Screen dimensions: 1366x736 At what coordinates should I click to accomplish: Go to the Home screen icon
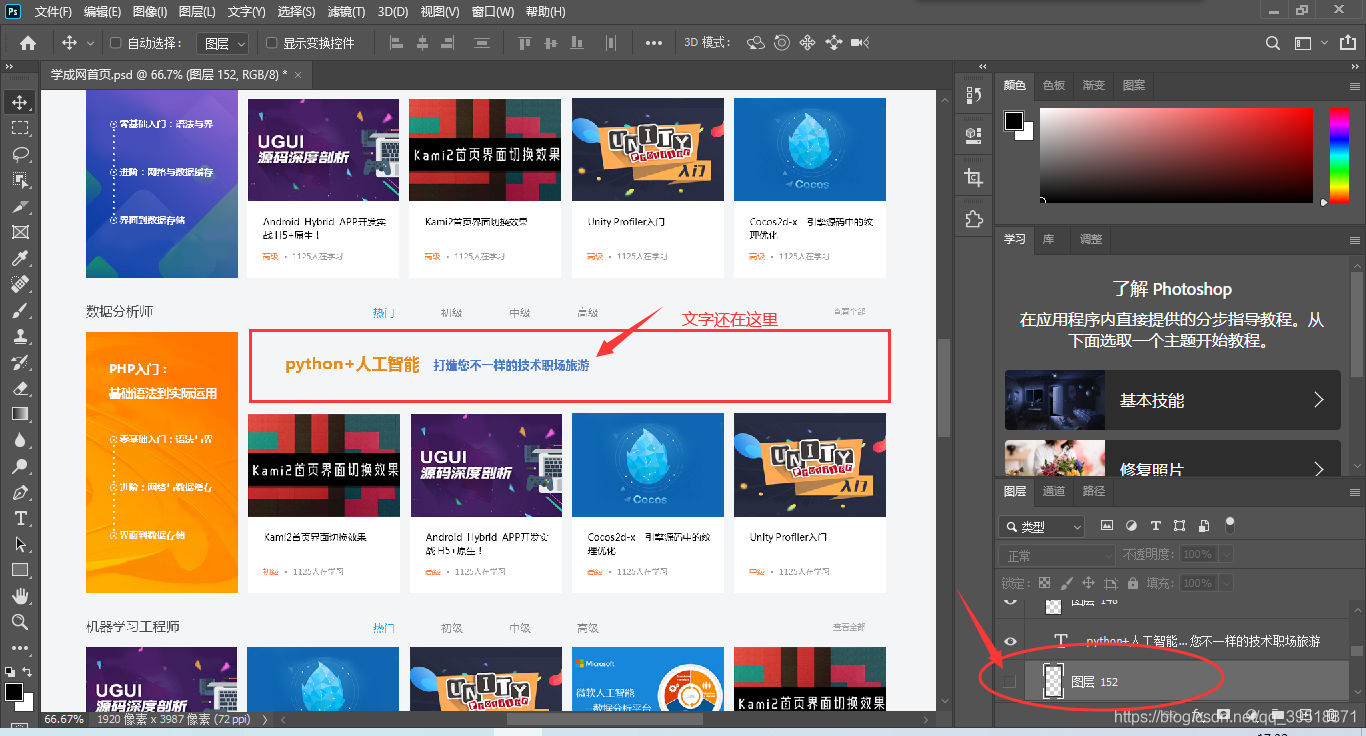tap(28, 43)
